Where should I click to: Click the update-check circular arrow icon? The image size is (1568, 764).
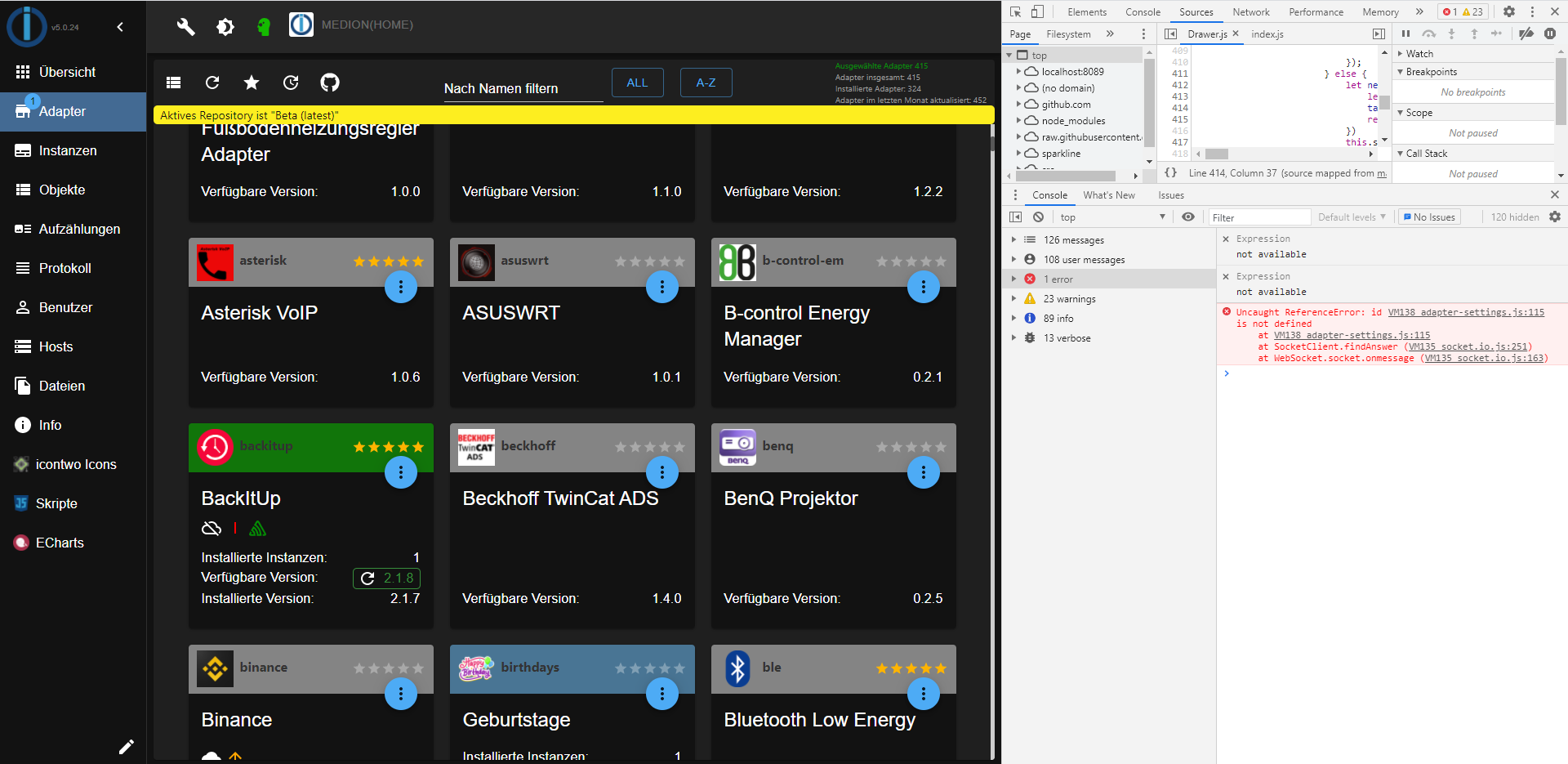coord(291,83)
